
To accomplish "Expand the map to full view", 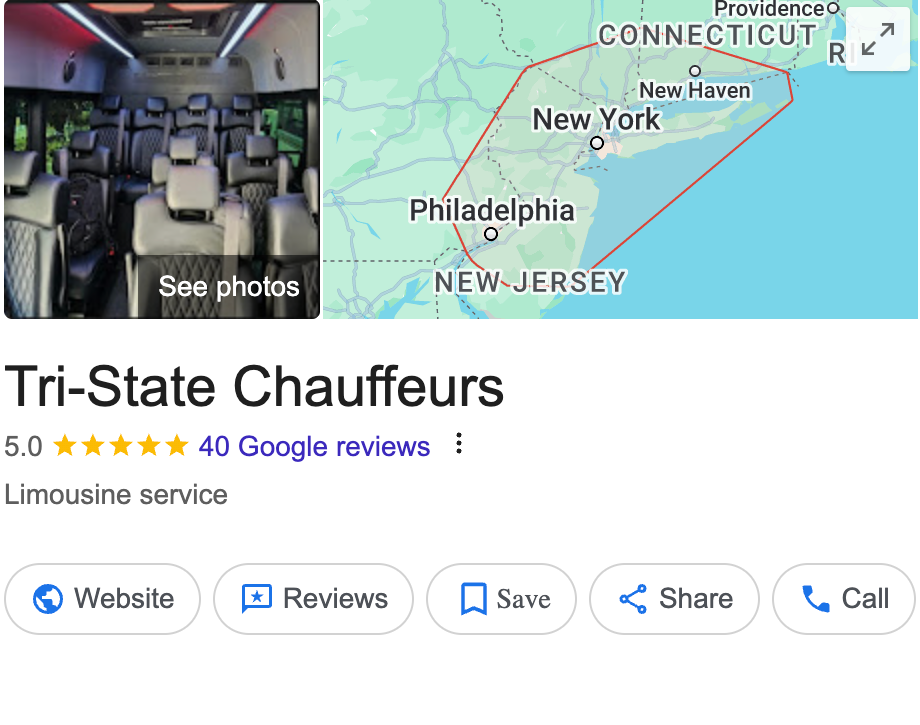I will point(878,39).
